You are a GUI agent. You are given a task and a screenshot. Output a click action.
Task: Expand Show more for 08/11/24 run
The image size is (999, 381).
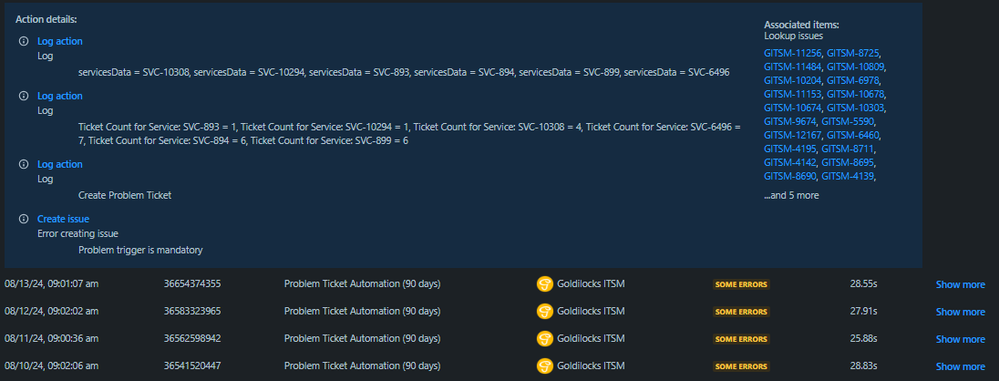[x=960, y=339]
